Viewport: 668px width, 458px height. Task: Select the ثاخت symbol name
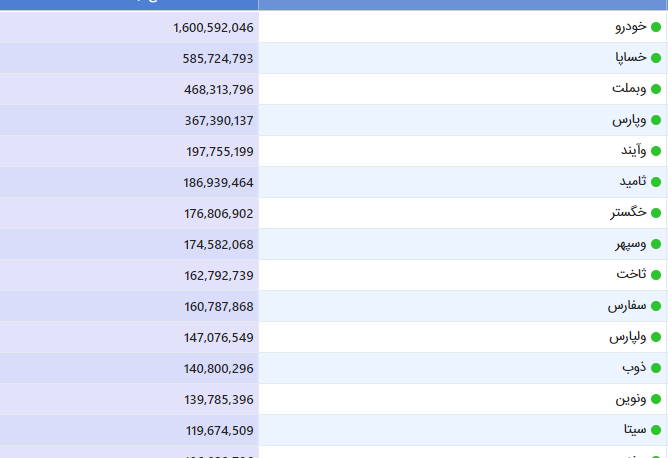(x=631, y=274)
